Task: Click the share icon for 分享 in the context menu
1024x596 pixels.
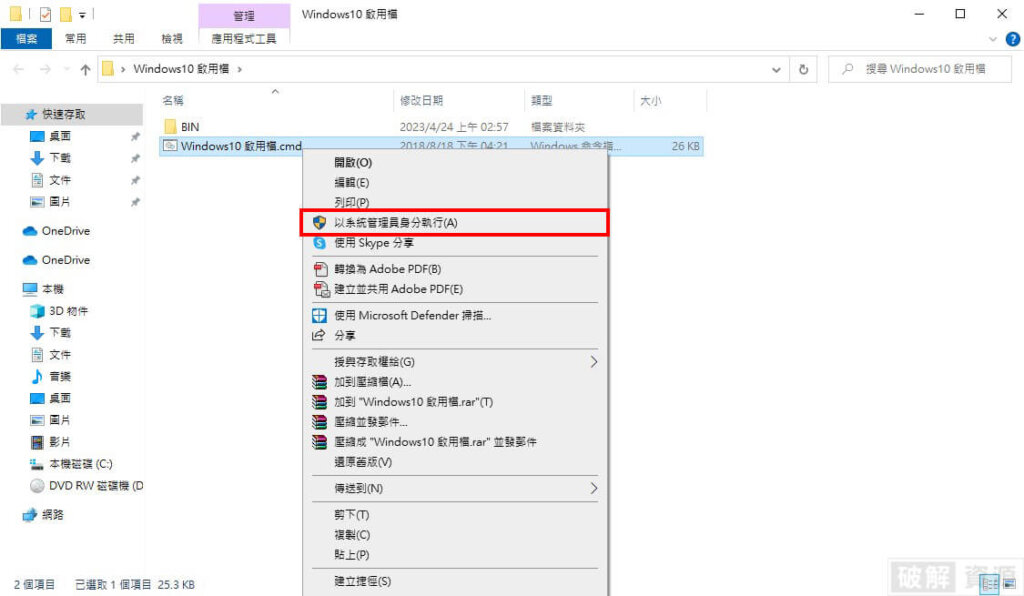Action: (x=319, y=336)
